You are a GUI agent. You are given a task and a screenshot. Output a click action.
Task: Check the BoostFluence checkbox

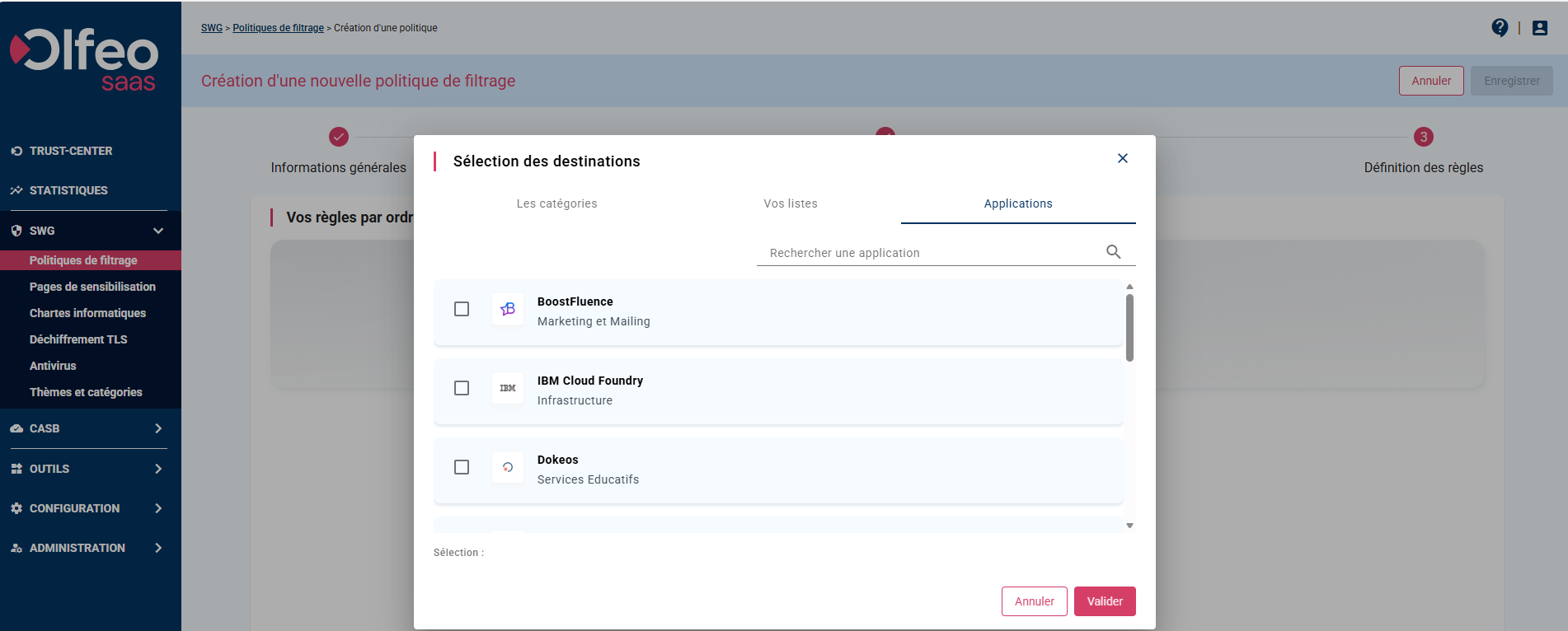click(462, 309)
